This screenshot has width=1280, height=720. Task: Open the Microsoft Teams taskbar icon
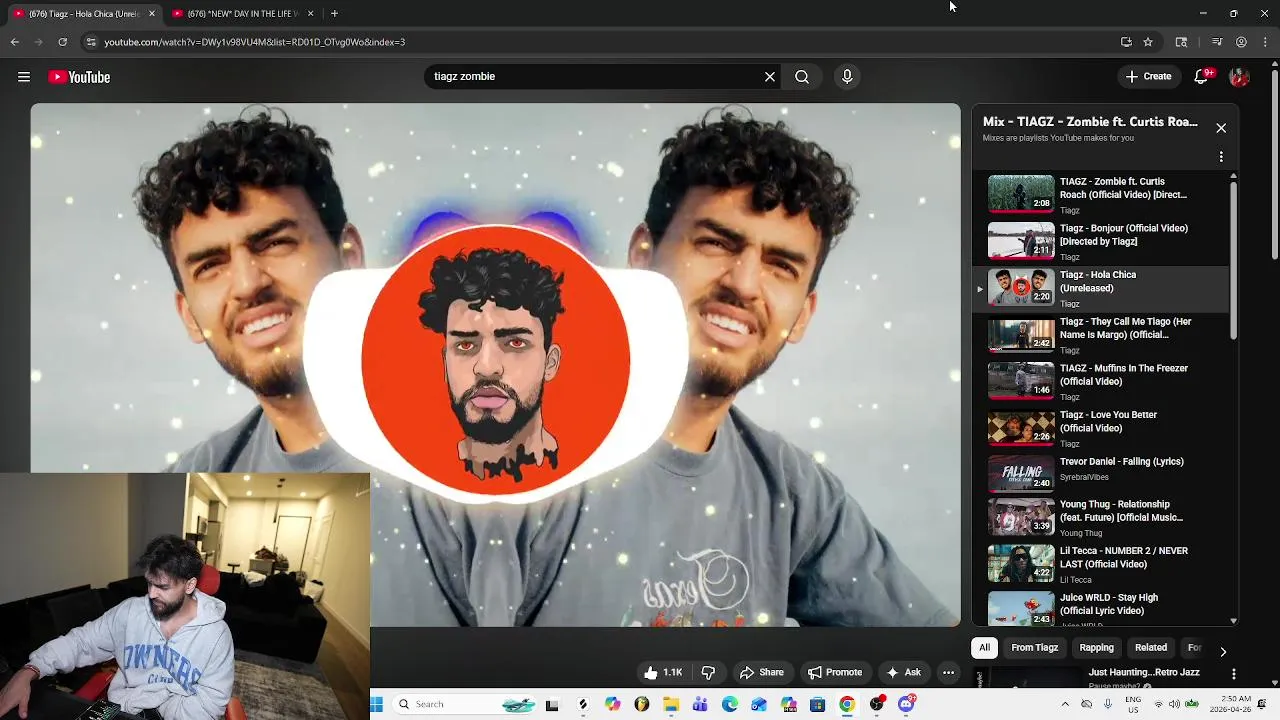pyautogui.click(x=700, y=704)
